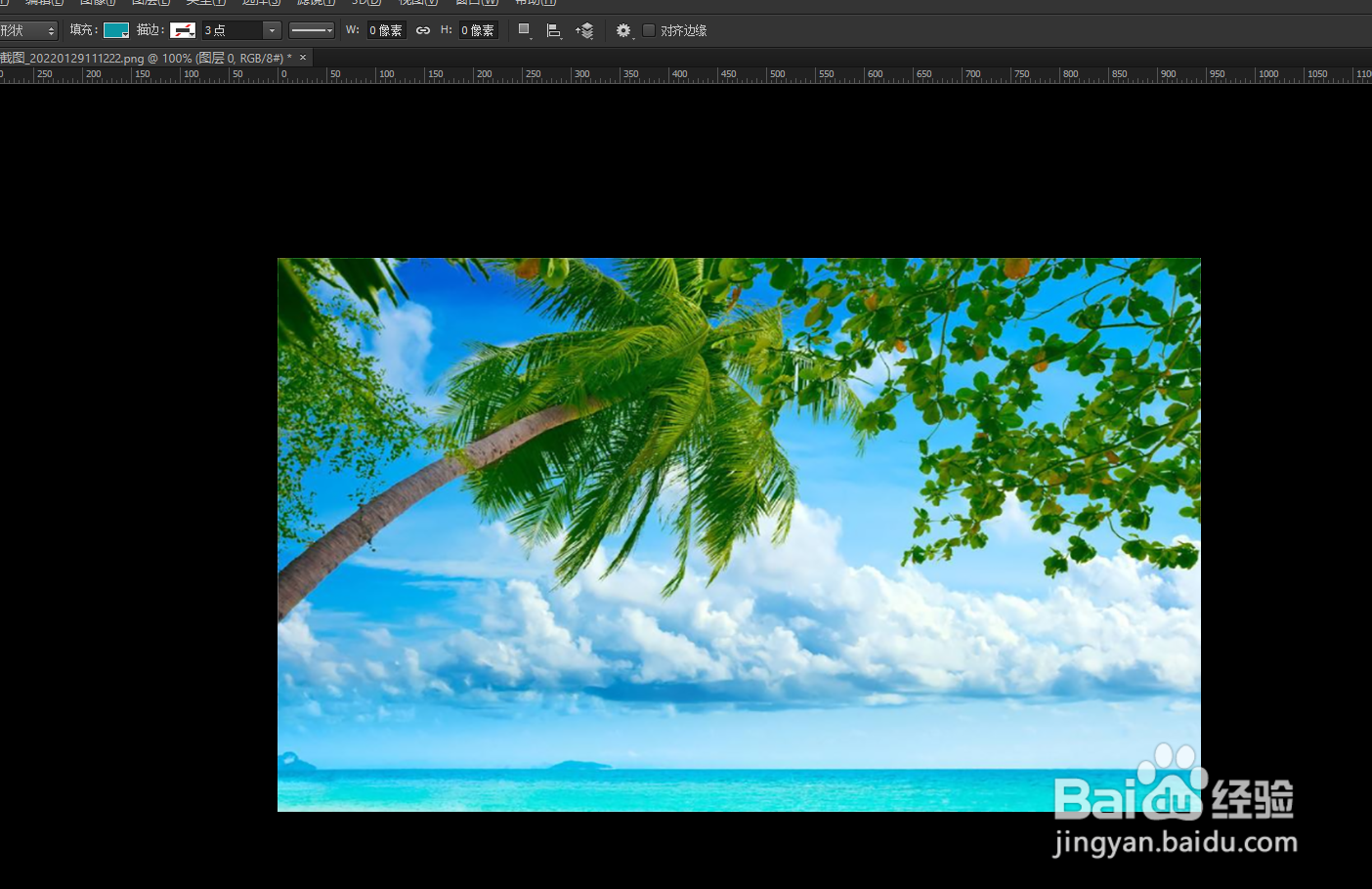Close the 截图_20220129111222.png document tab

coord(303,58)
